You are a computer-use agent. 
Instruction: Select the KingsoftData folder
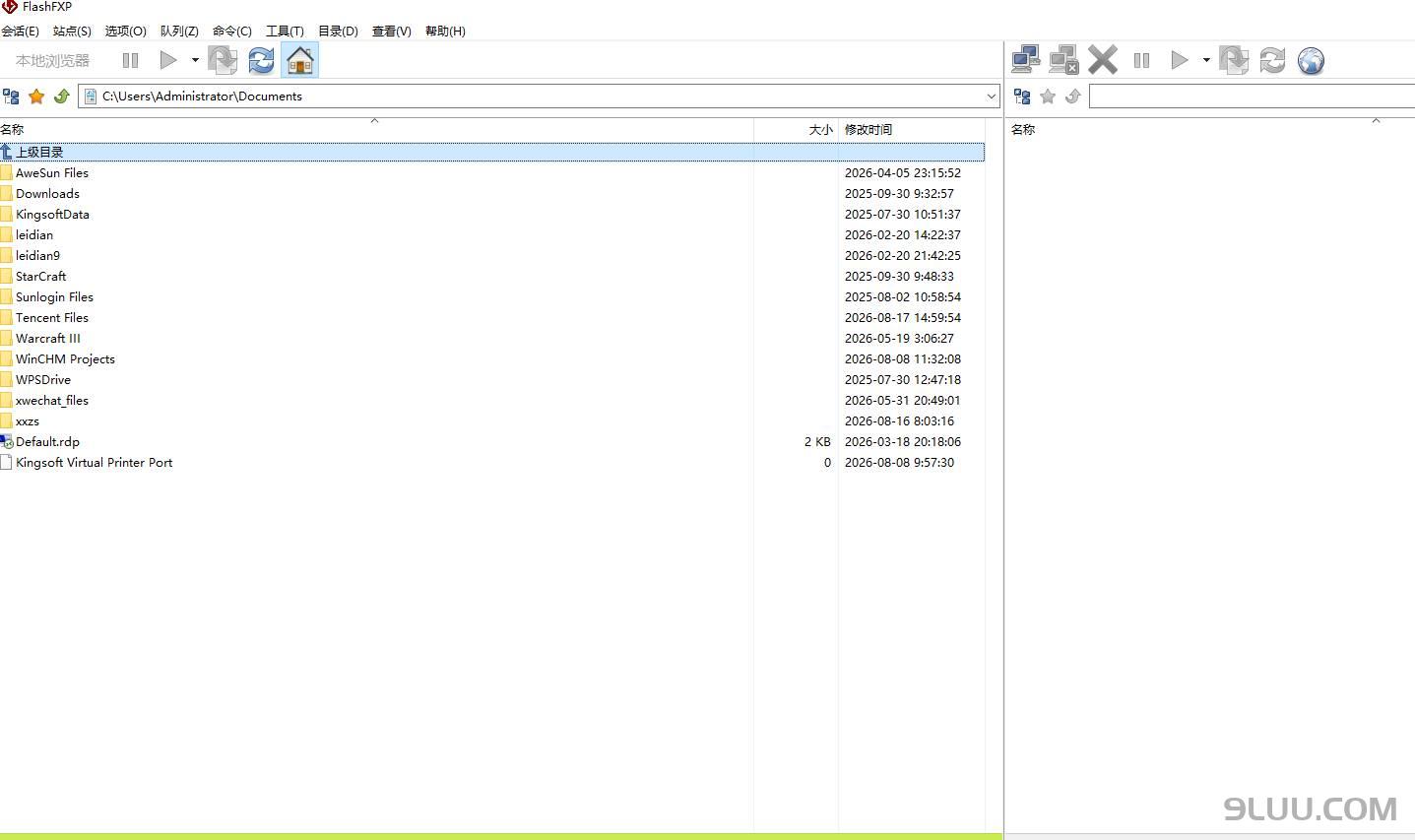coord(492,215)
